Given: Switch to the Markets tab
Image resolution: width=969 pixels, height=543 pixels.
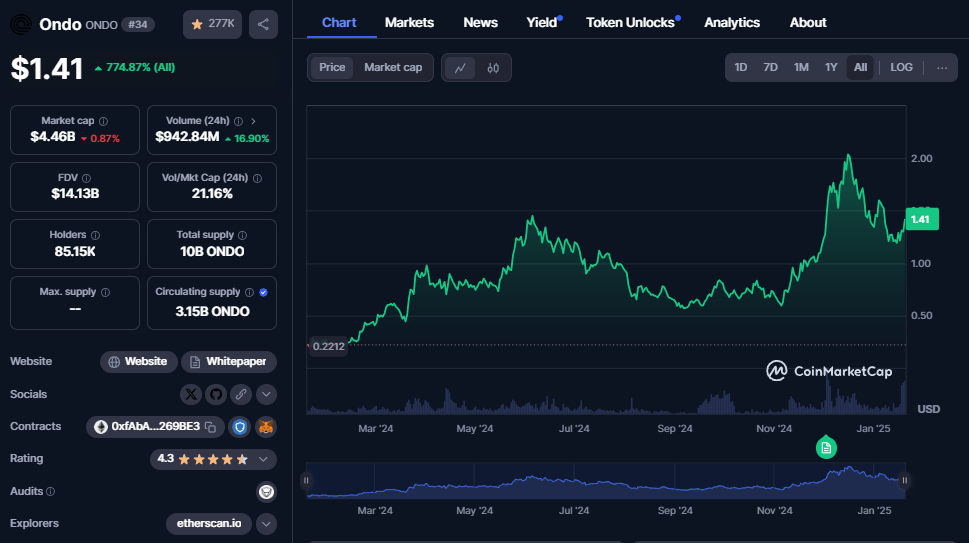Looking at the screenshot, I should (409, 23).
